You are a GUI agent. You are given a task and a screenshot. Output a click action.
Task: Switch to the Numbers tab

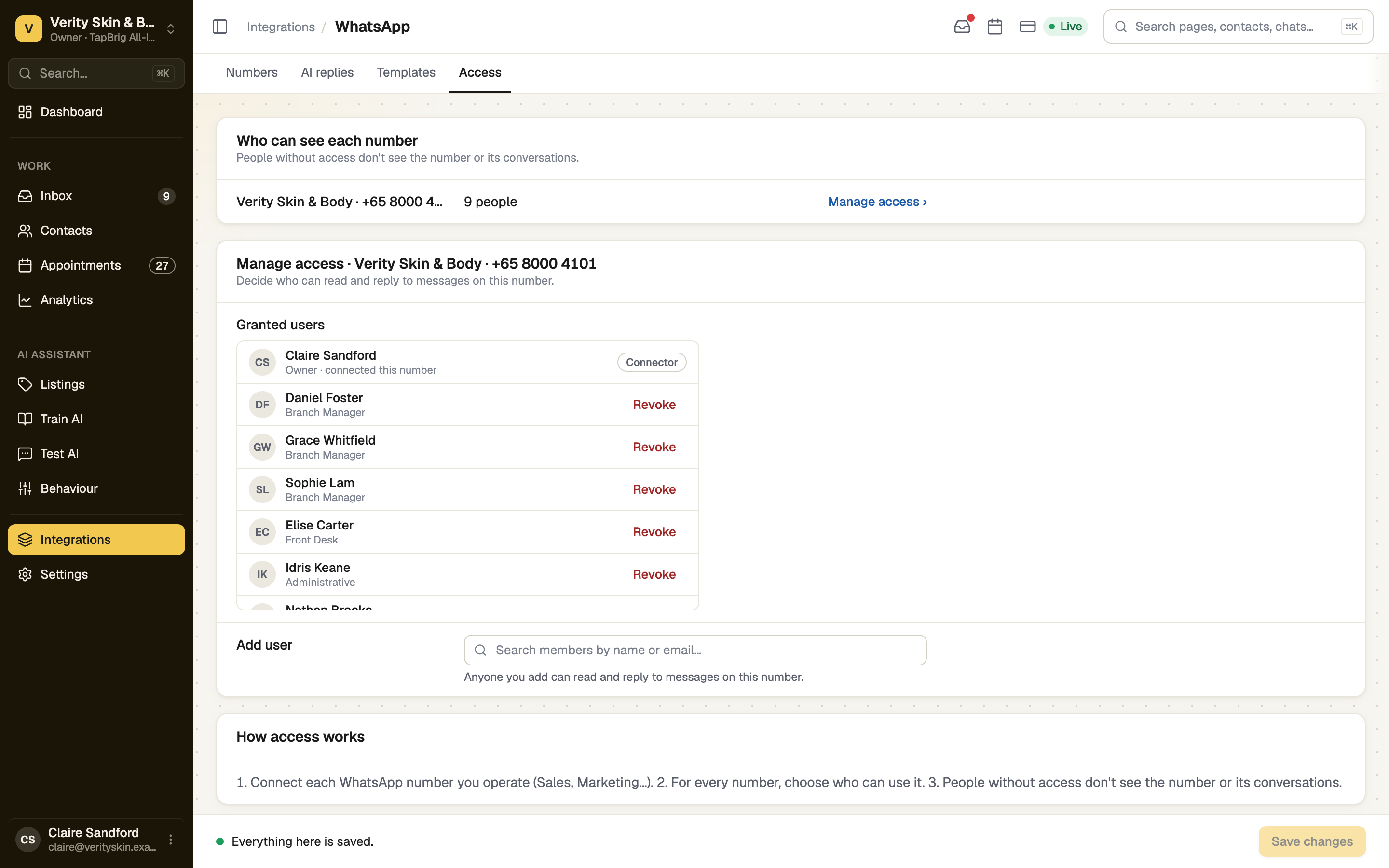[x=251, y=72]
